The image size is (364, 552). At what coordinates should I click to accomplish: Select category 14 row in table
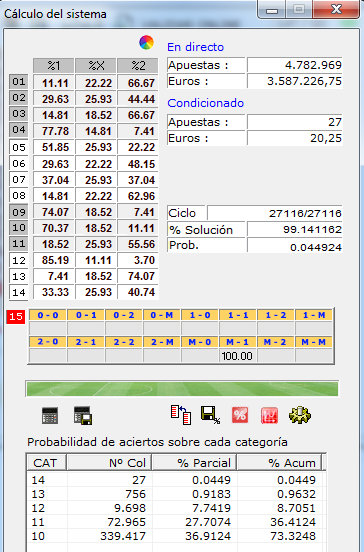pyautogui.click(x=176, y=480)
